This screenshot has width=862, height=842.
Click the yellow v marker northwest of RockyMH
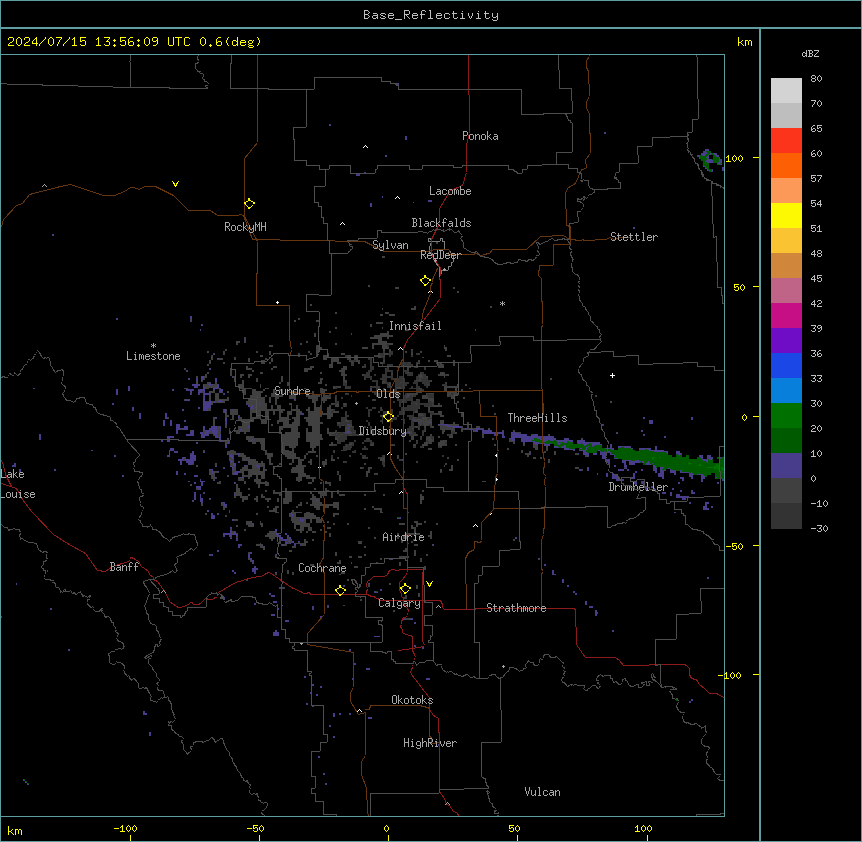(x=175, y=184)
